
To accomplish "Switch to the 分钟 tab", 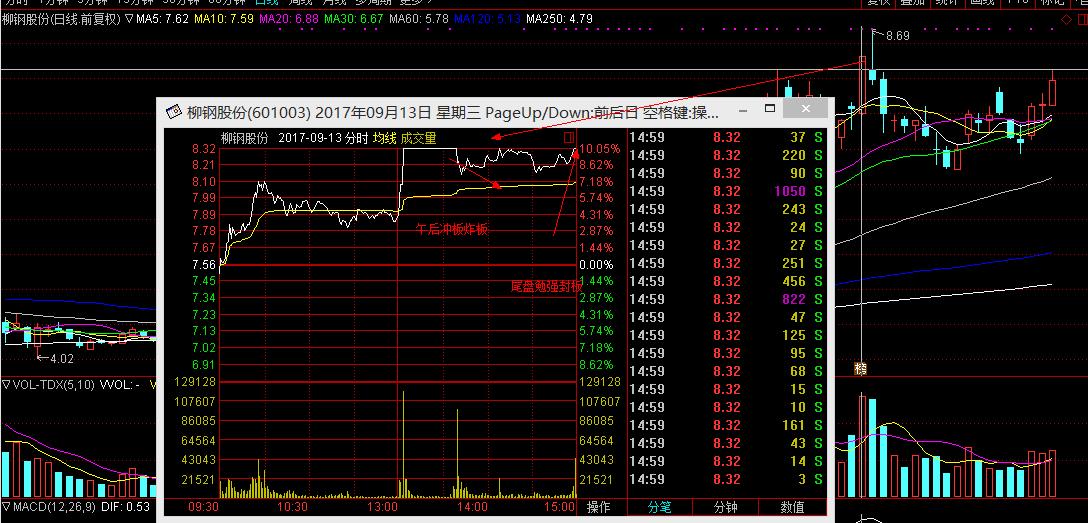I will click(726, 508).
